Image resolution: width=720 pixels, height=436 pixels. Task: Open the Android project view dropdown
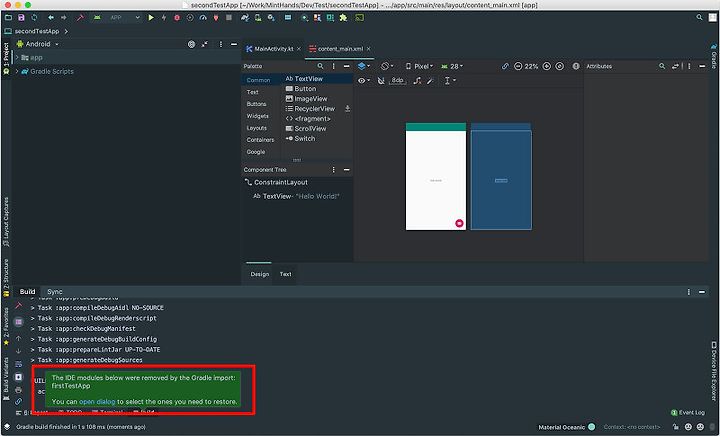coord(38,44)
